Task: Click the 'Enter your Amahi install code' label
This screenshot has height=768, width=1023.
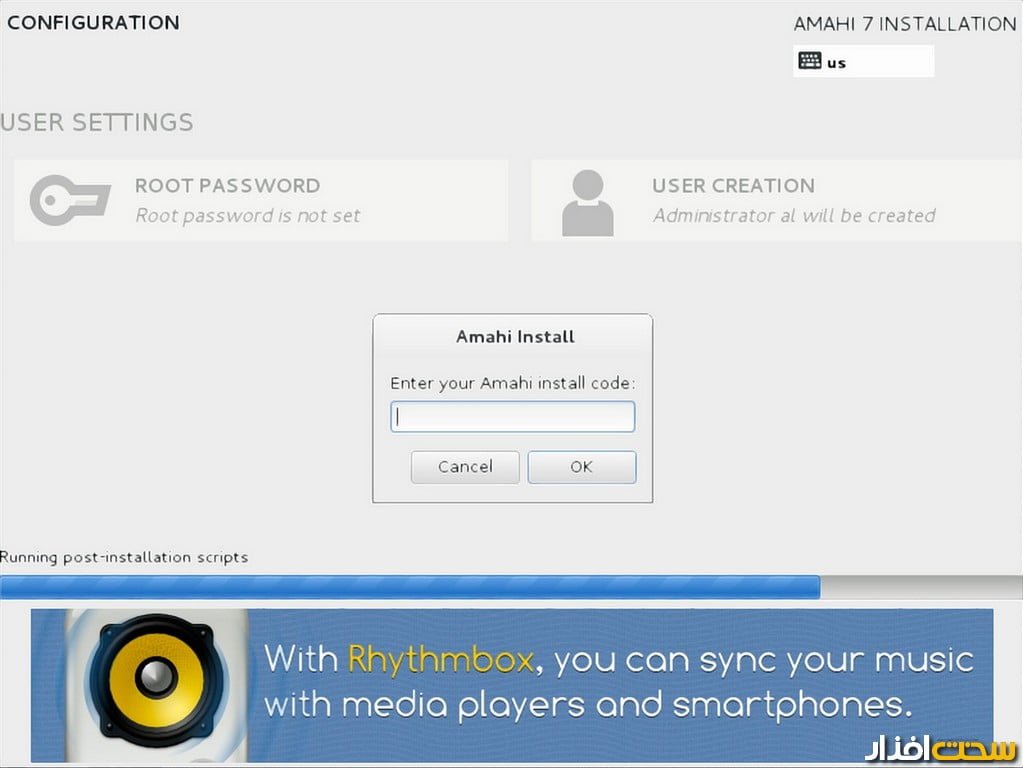Action: pos(512,383)
